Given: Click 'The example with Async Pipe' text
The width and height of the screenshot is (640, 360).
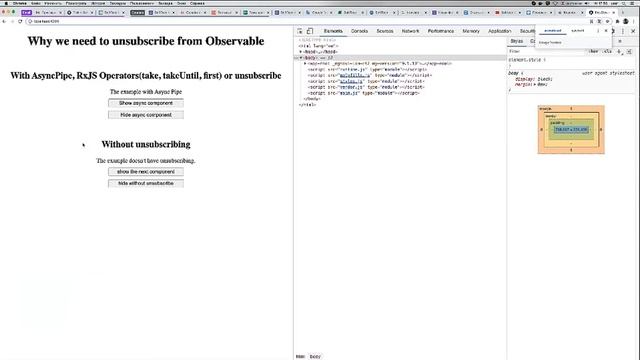Looking at the screenshot, I should click(x=146, y=92).
